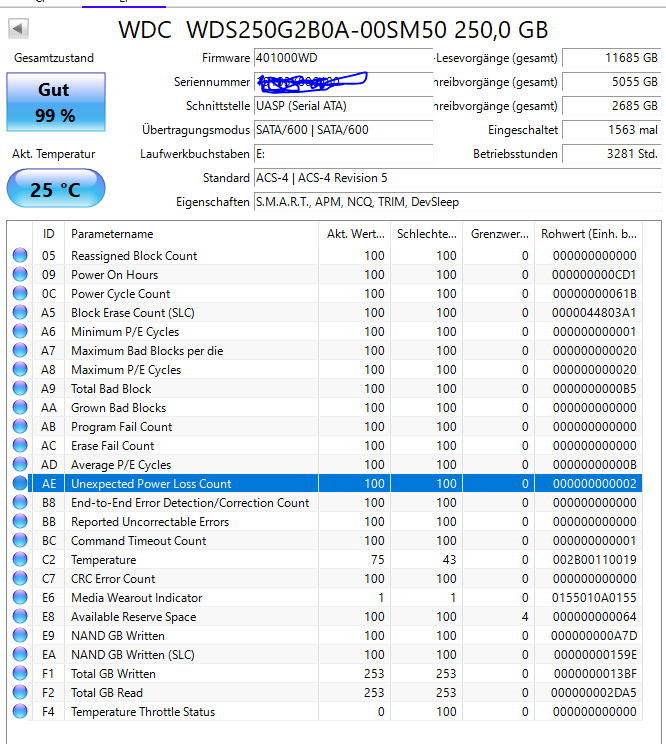Select the Eingeschaltet value 1563 mal
Viewport: 666px width, 744px height.
tap(611, 130)
